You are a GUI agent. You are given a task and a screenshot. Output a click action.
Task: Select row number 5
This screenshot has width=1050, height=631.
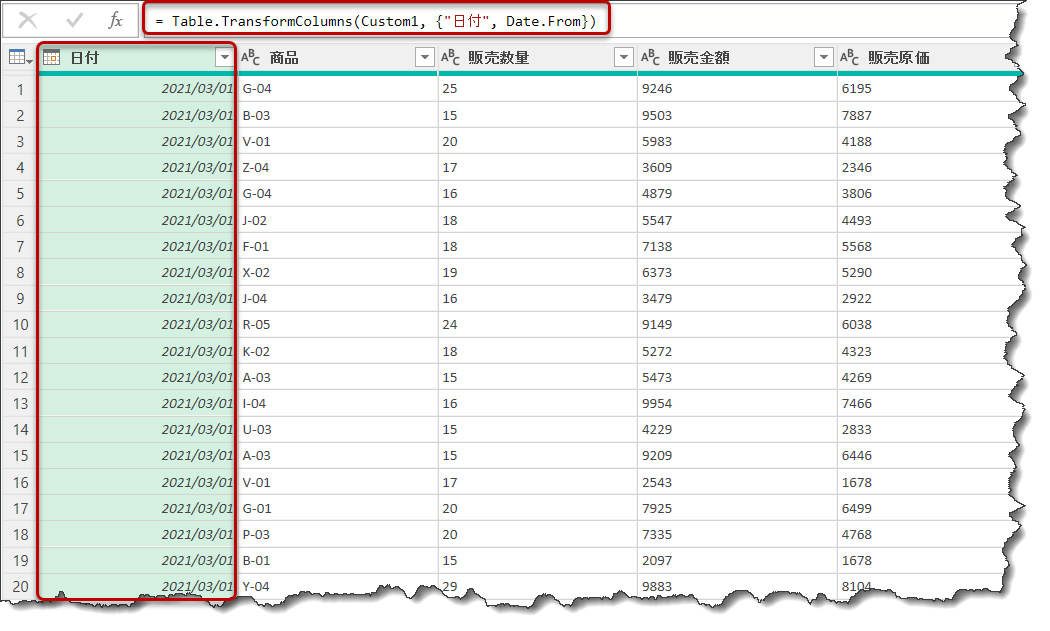click(x=20, y=194)
